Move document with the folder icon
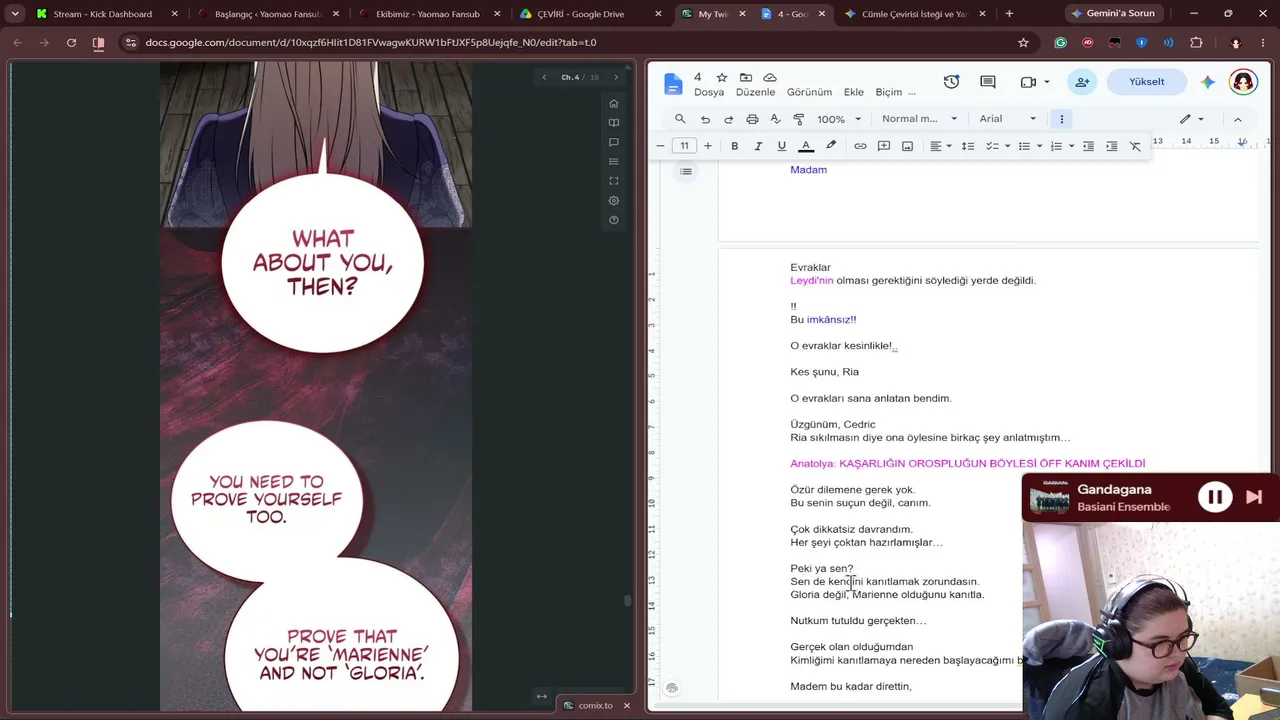This screenshot has height=720, width=1280. tap(746, 77)
